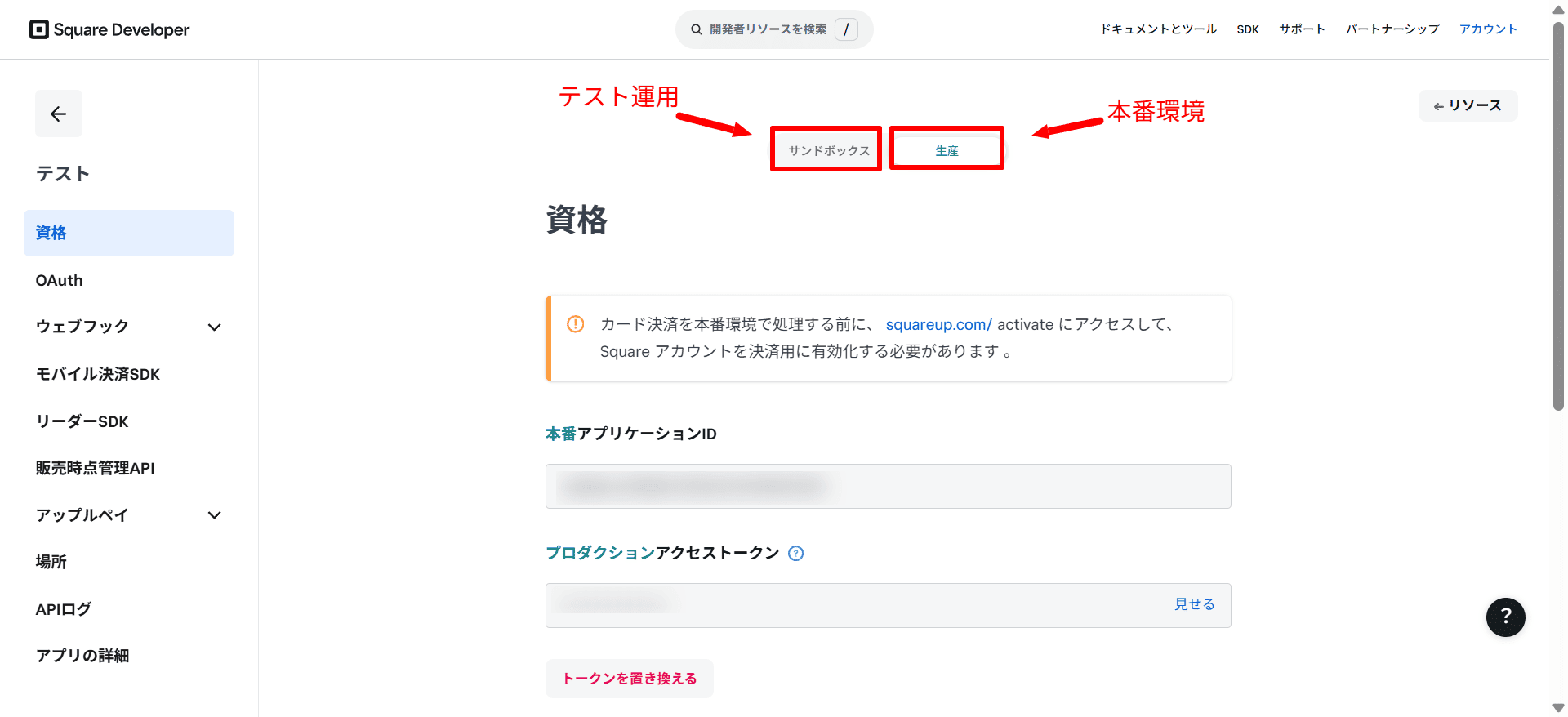This screenshot has width=1568, height=717.
Task: Open the floating help question mark button
Action: pyautogui.click(x=1506, y=617)
